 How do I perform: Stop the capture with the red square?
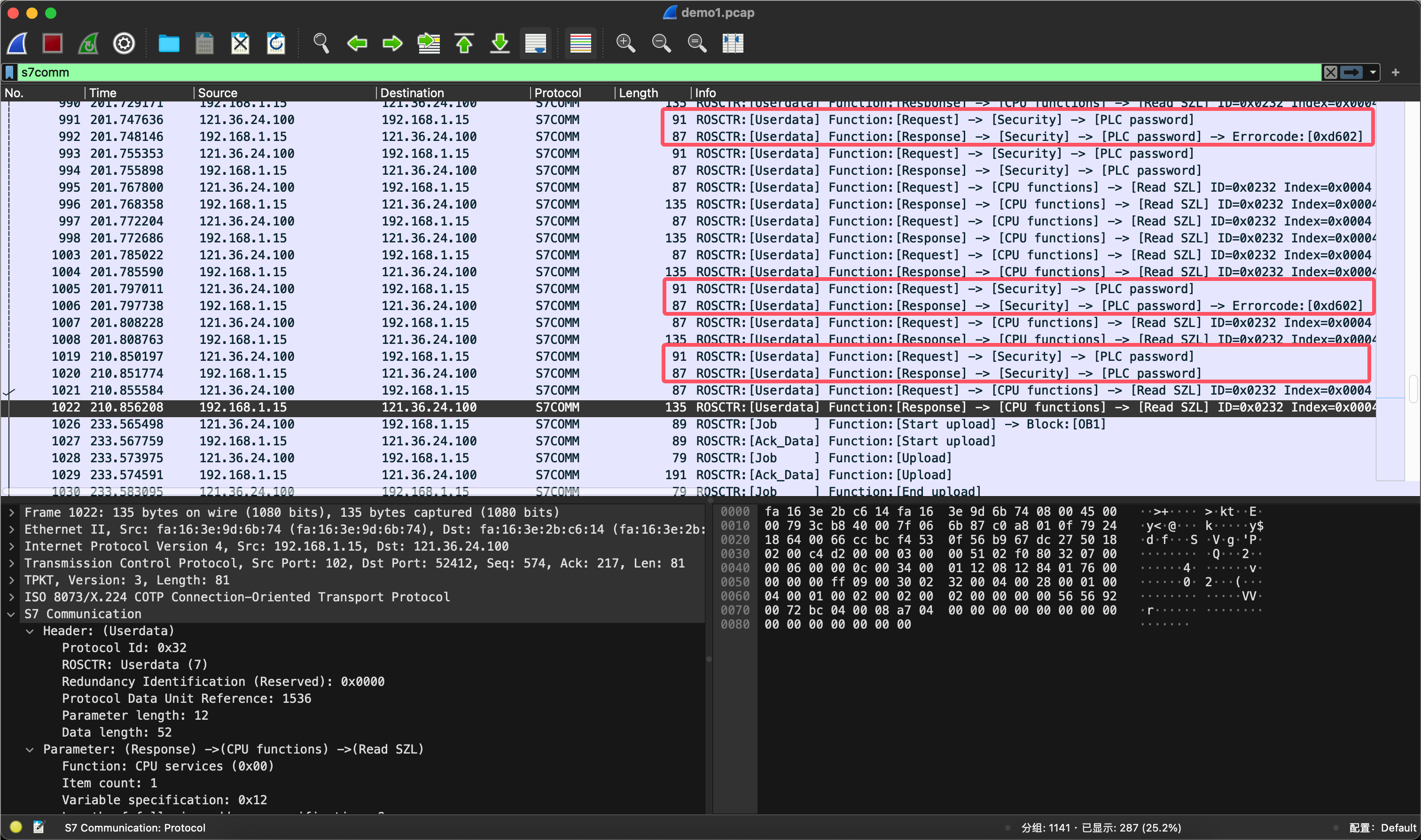click(53, 43)
